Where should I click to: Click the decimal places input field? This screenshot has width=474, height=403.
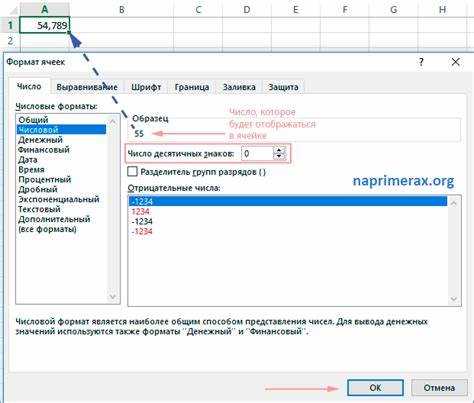point(257,154)
